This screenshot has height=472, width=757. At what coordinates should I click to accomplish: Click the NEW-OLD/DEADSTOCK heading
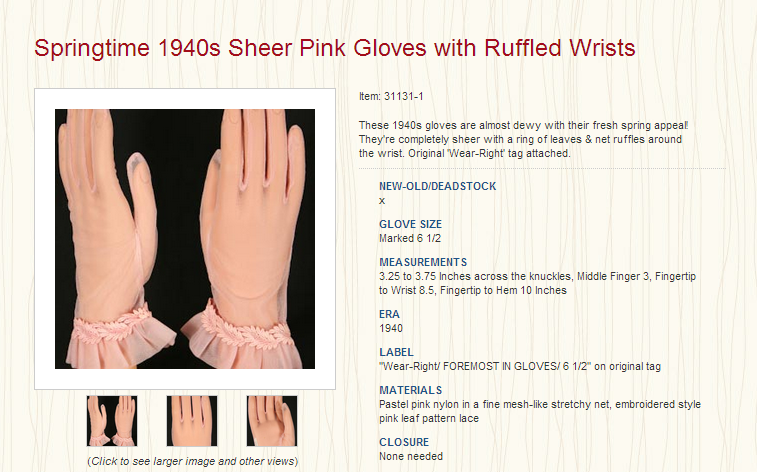(x=437, y=186)
